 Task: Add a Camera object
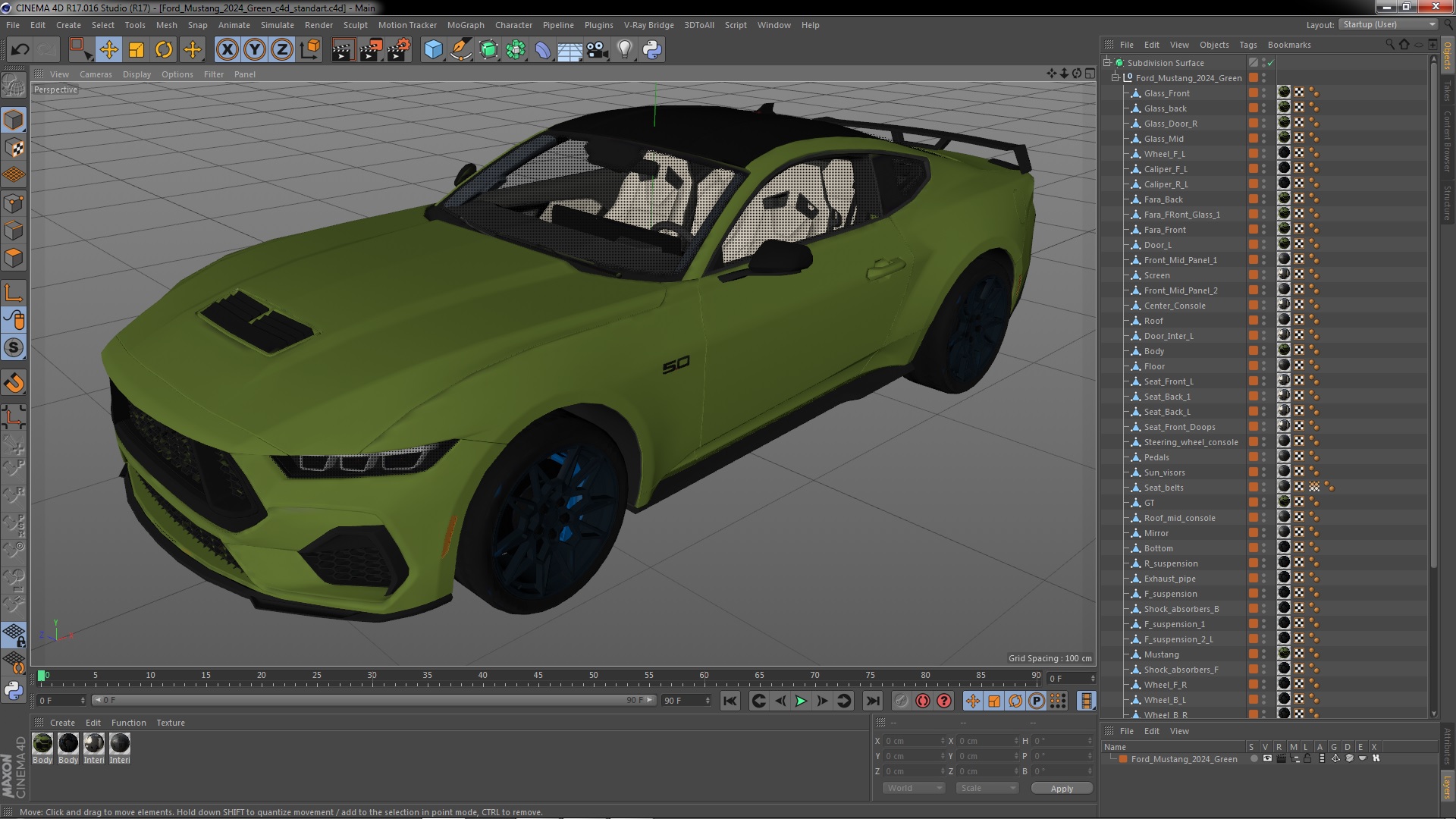[597, 50]
